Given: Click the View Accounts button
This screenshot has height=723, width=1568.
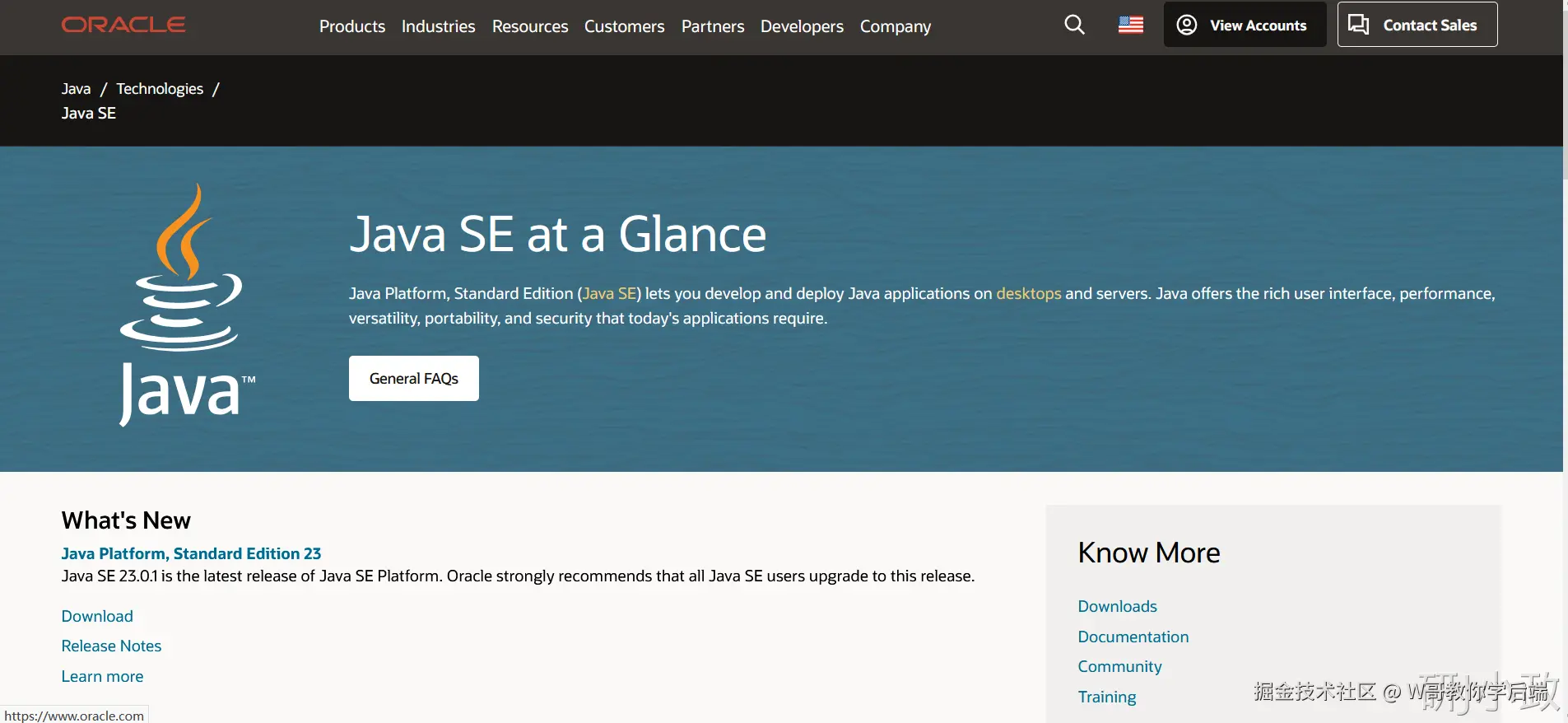Looking at the screenshot, I should click(x=1245, y=25).
